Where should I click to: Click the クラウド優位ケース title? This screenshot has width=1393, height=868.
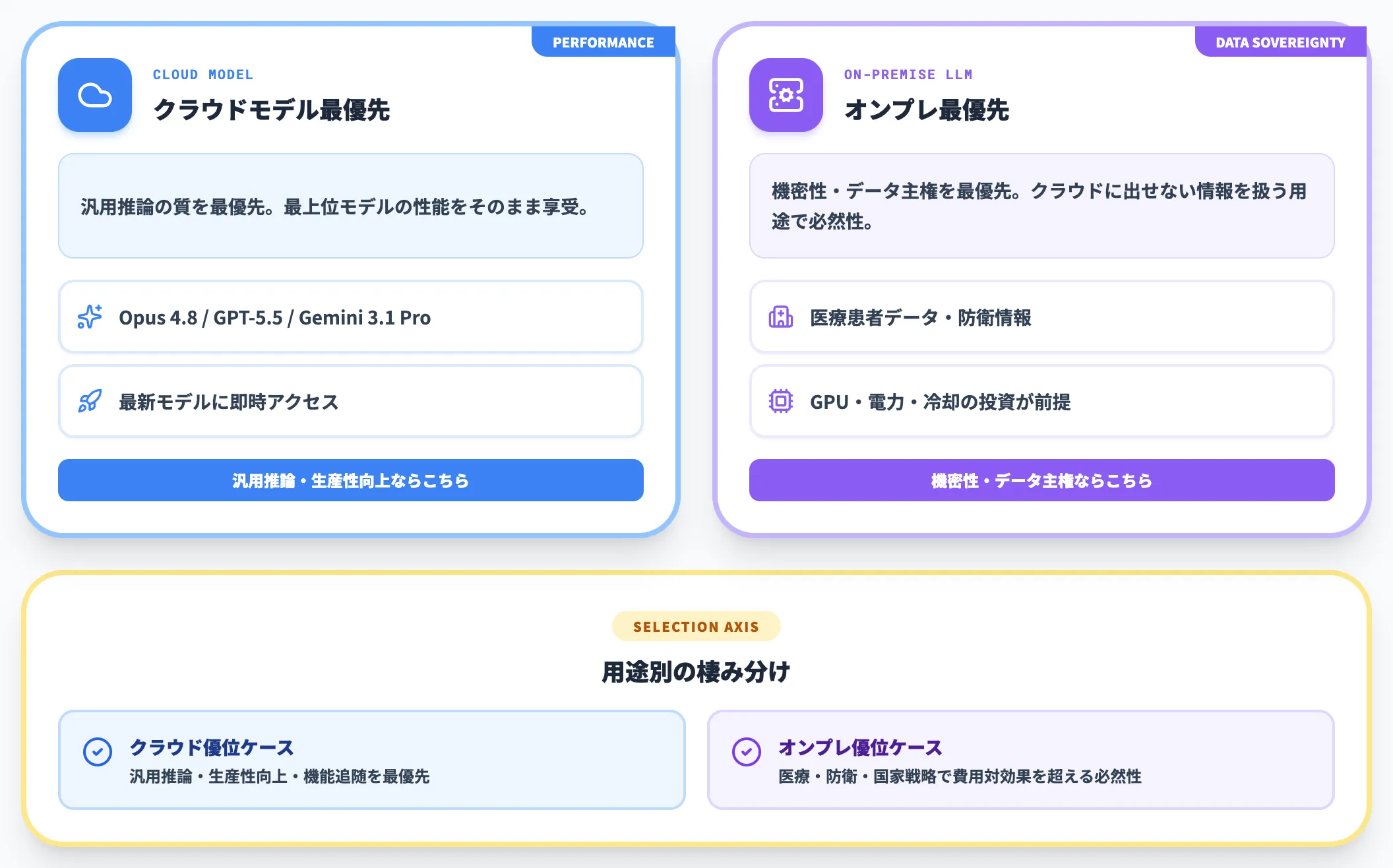[212, 747]
